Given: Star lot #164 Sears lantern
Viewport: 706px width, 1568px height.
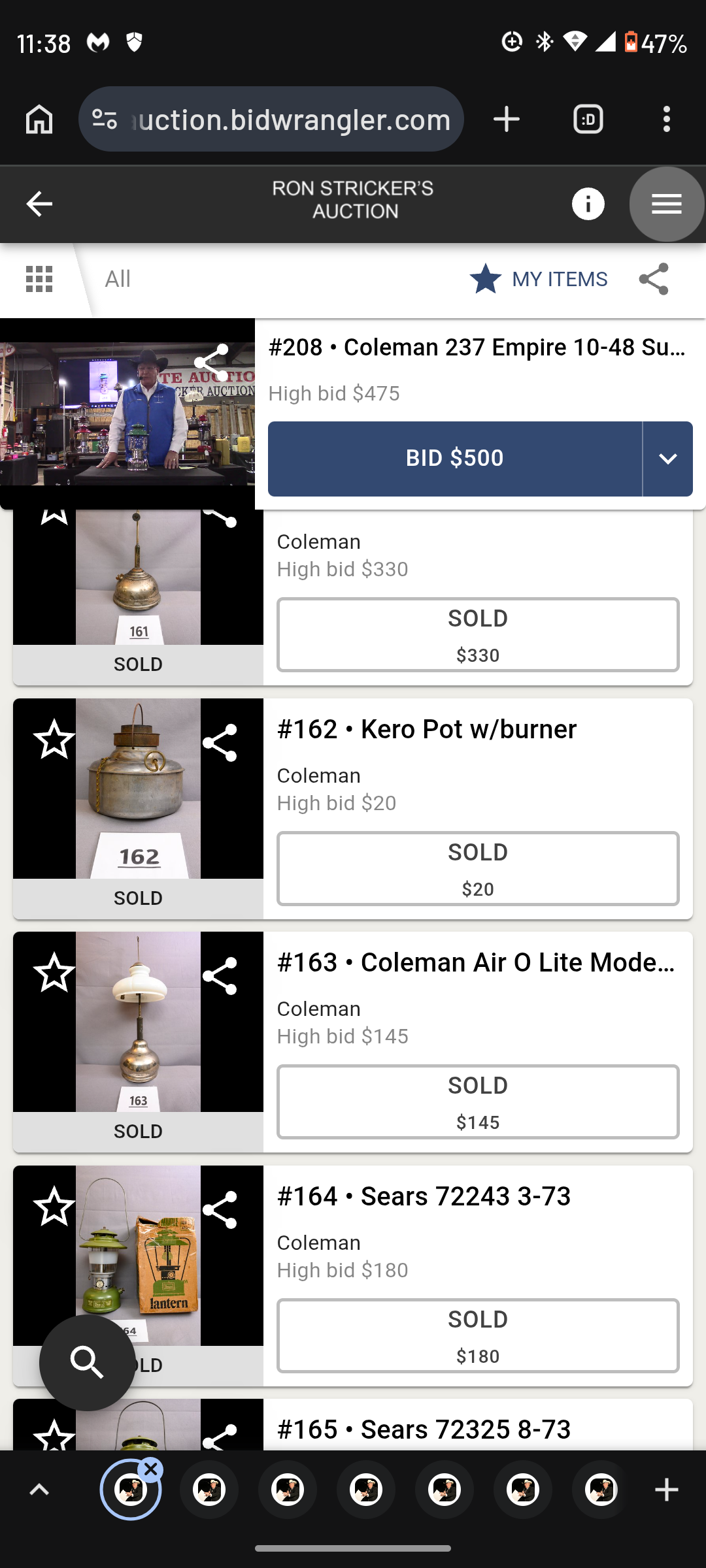Looking at the screenshot, I should click(54, 1206).
